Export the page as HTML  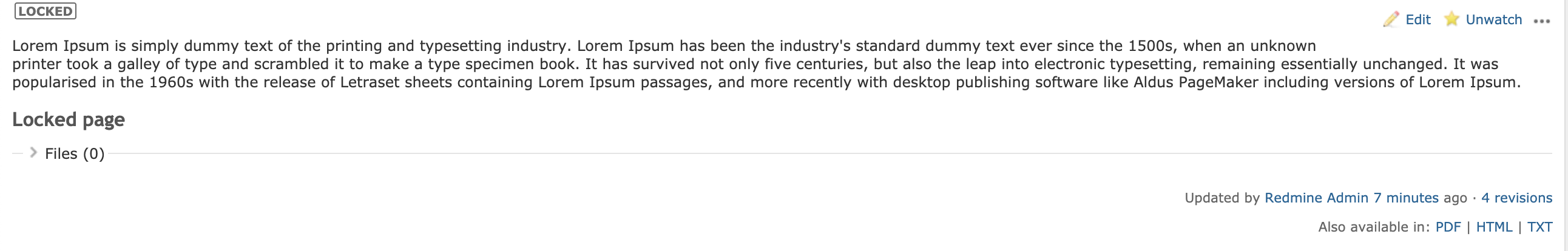[1495, 227]
